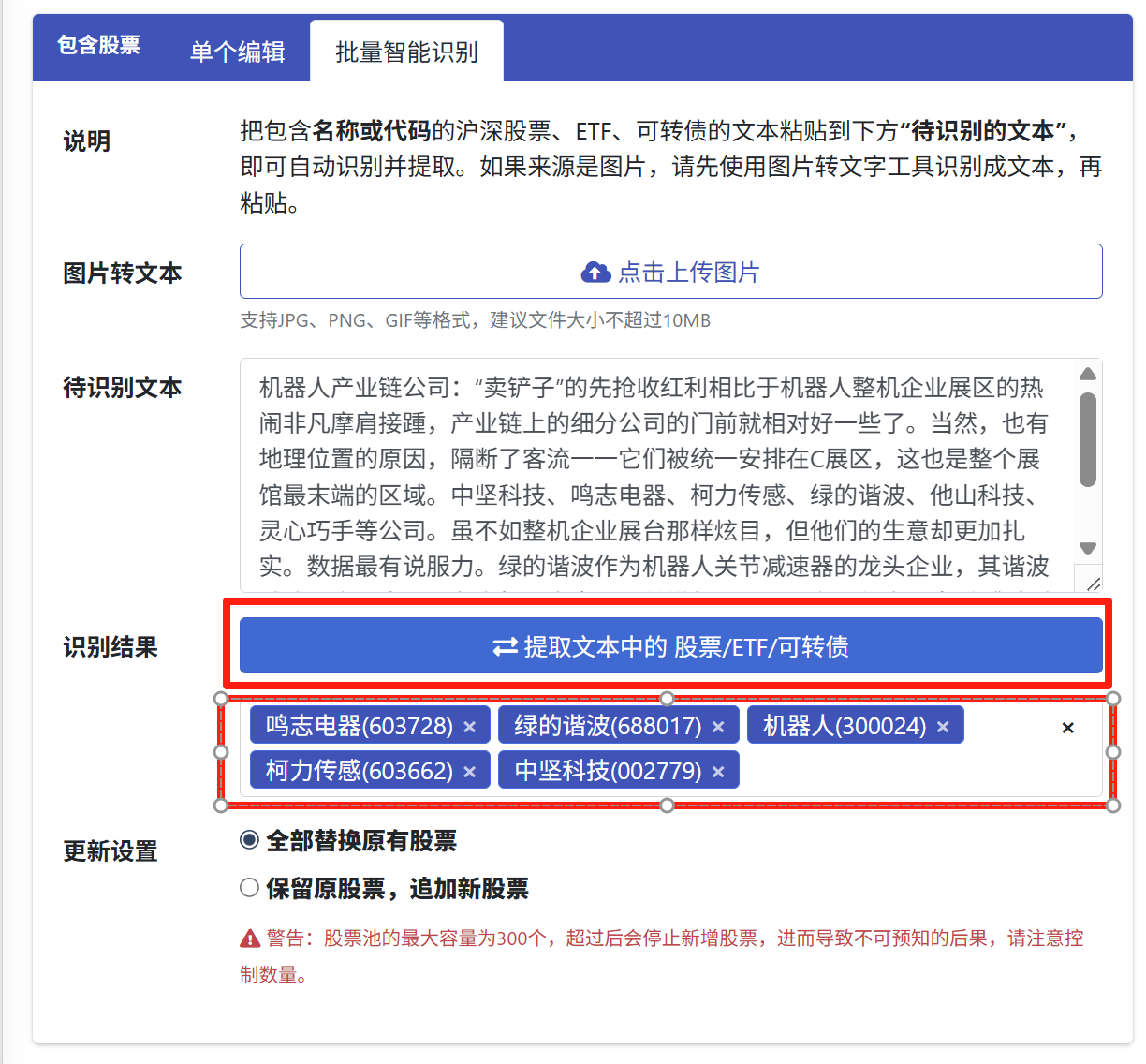Screen dimensions: 1146x1064
Task: Select 保留原股票，追加新股票 radio option
Action: (249, 888)
